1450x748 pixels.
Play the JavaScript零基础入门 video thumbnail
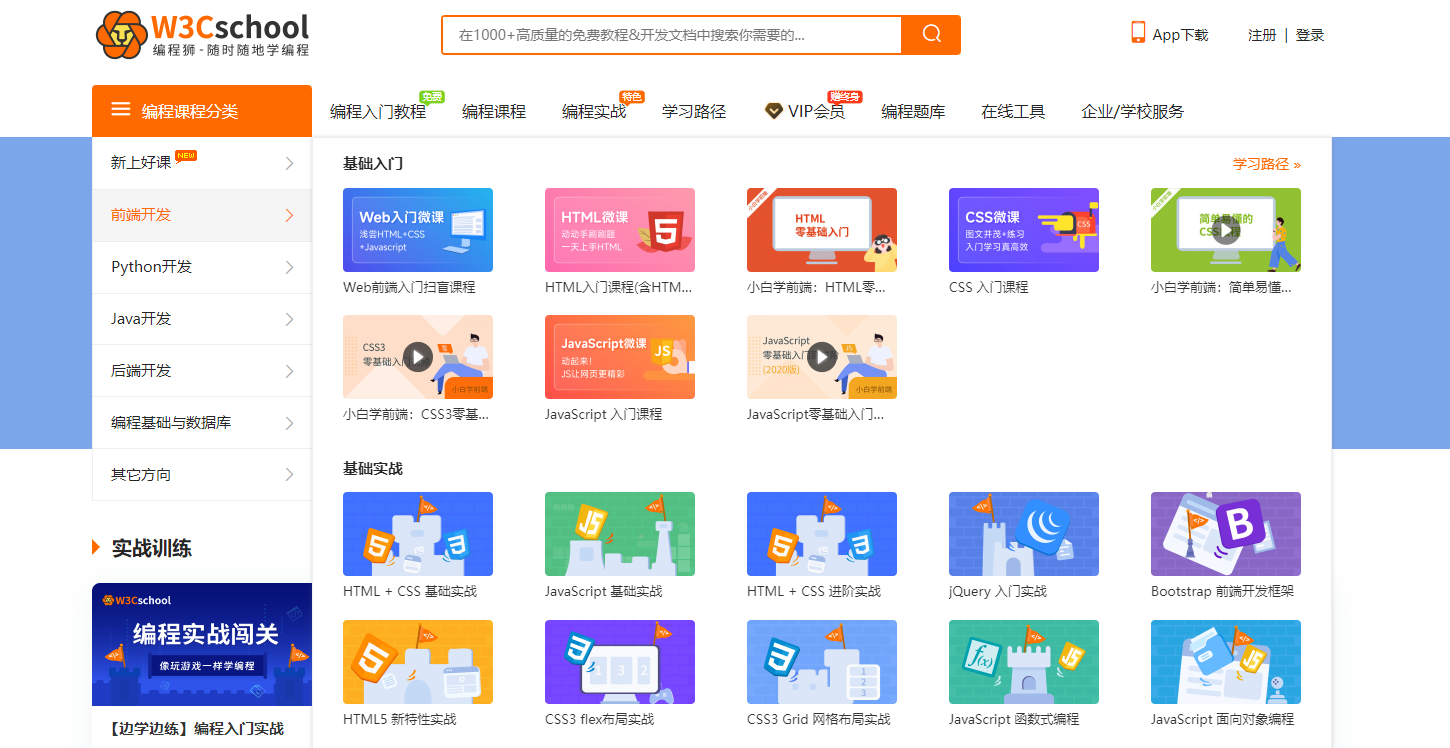(x=822, y=356)
